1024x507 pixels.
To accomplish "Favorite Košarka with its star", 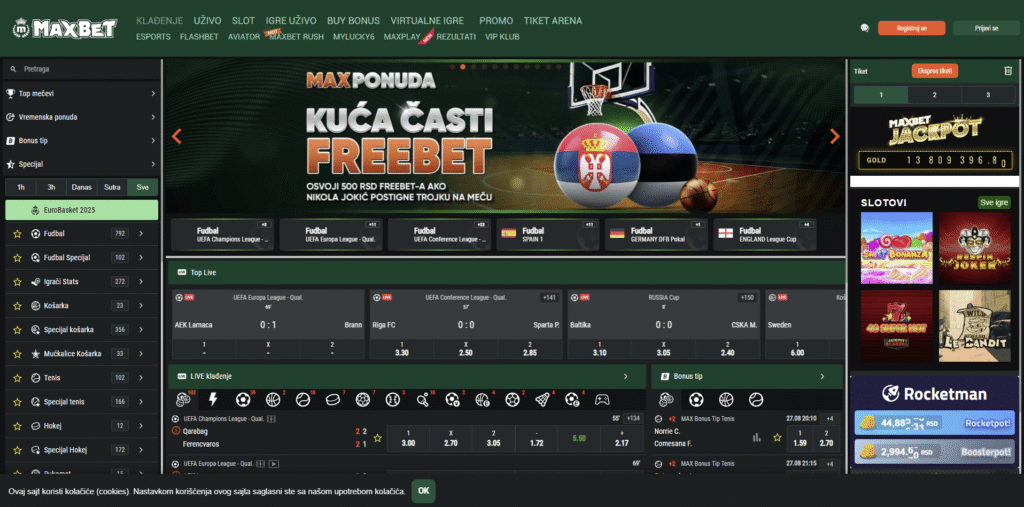I will click(x=18, y=306).
